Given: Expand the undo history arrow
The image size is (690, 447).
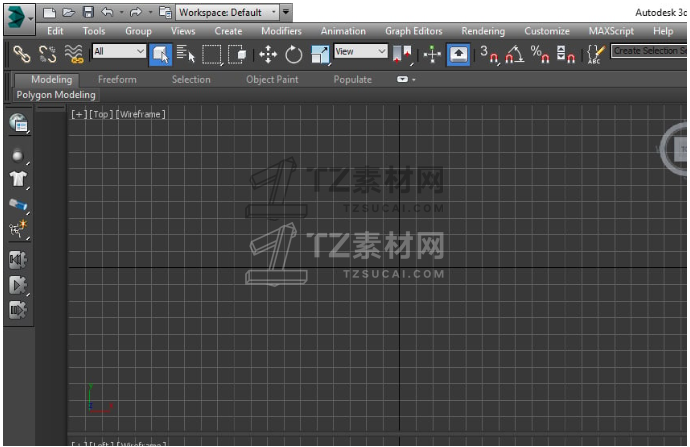Looking at the screenshot, I should click(x=121, y=12).
